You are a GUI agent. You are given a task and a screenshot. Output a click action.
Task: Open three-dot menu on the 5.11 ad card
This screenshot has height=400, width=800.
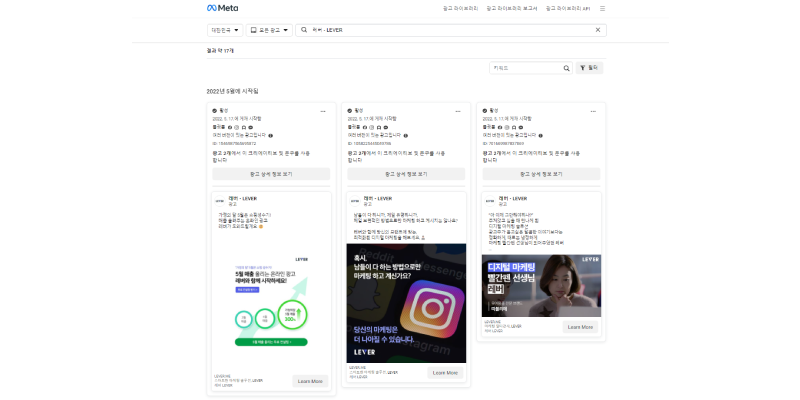[x=593, y=111]
